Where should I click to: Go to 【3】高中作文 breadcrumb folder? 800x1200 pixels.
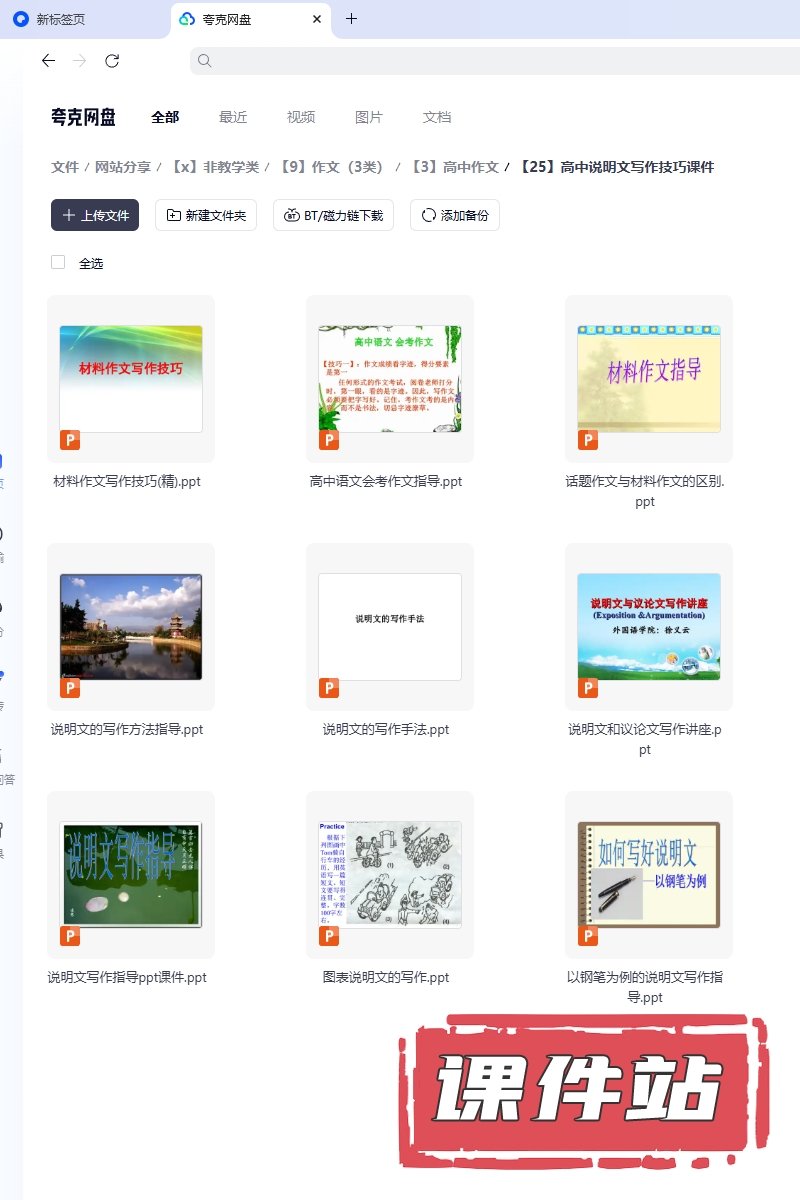click(454, 167)
